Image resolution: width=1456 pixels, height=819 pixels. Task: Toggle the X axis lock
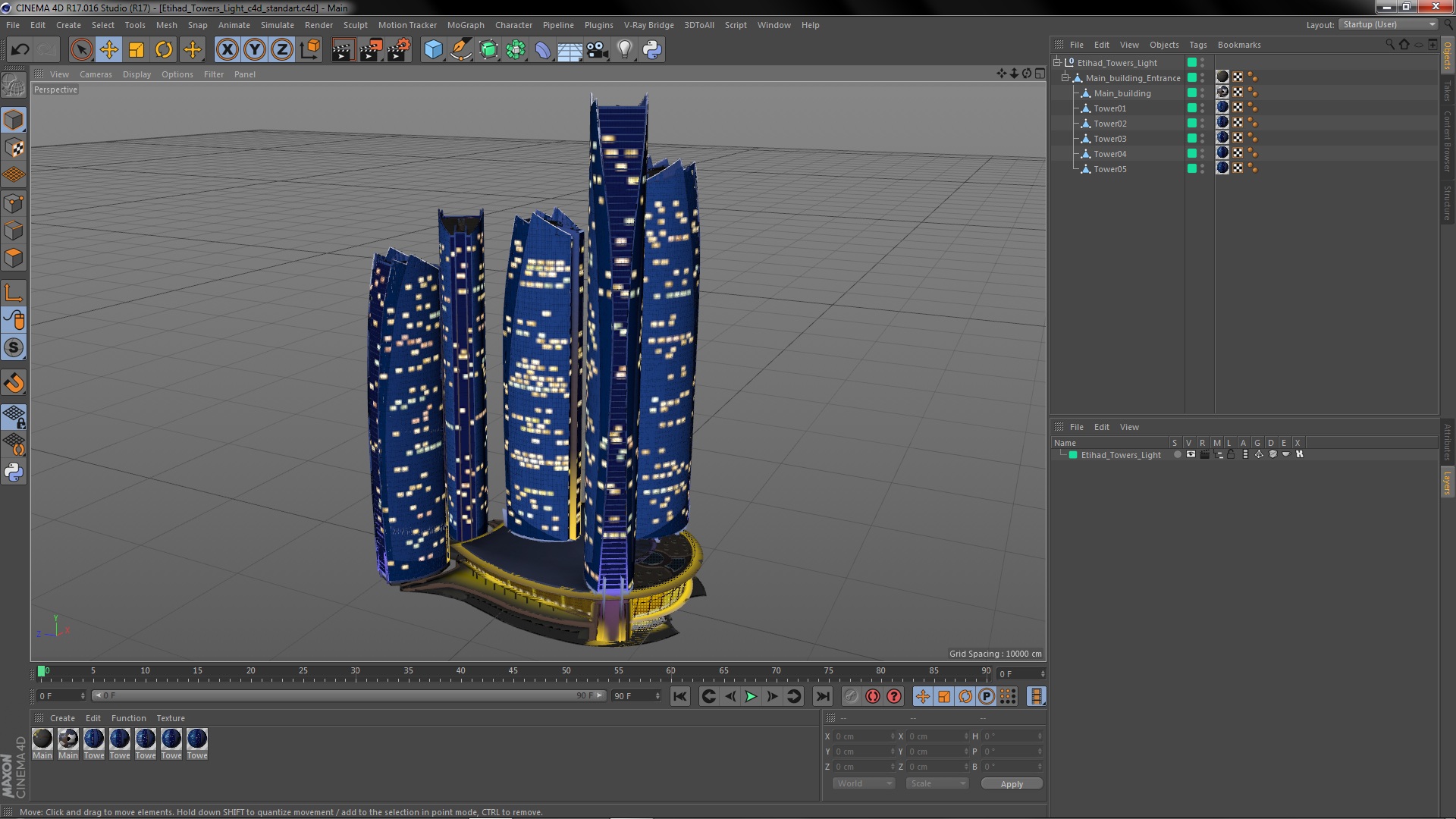227,50
